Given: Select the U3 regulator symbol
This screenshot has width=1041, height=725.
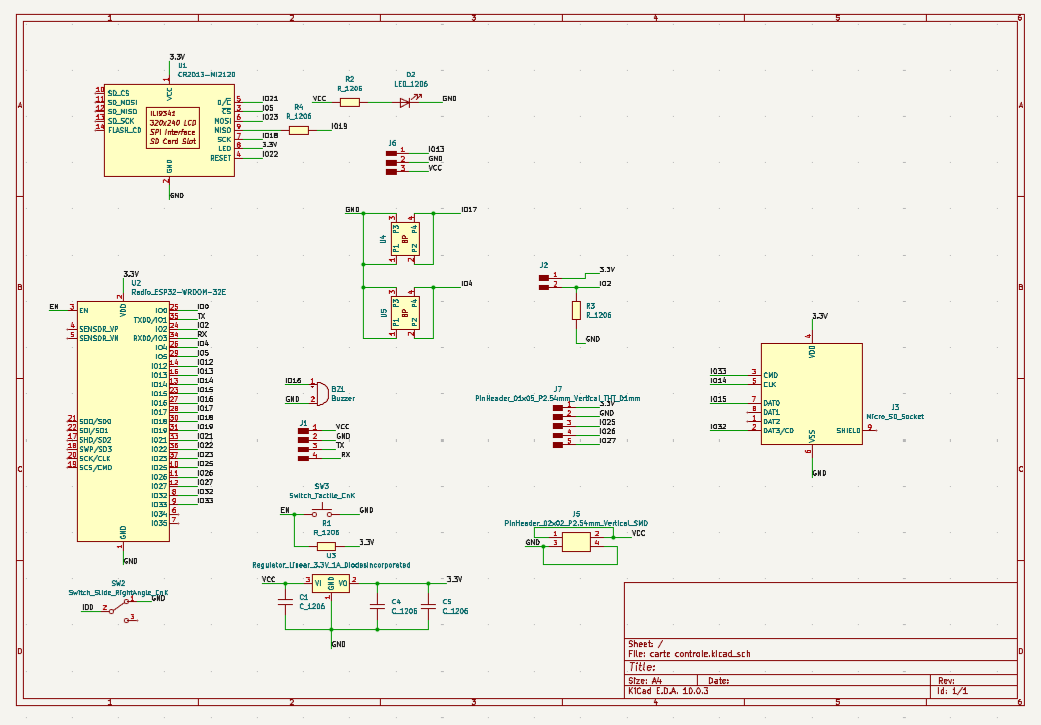Looking at the screenshot, I should pyautogui.click(x=331, y=584).
